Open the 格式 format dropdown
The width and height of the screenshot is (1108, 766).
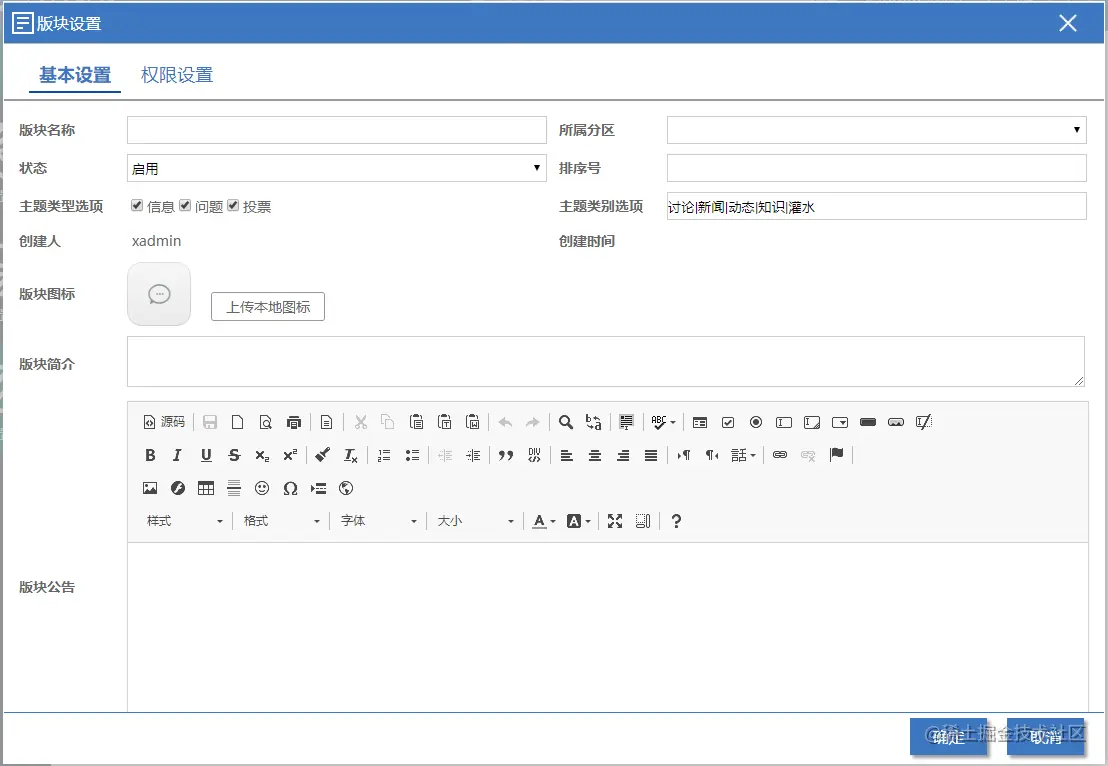[281, 522]
